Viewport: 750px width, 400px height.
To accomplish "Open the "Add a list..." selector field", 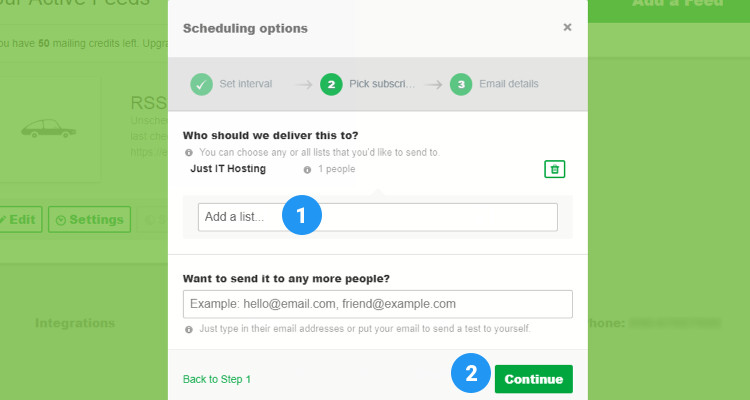I will click(377, 217).
